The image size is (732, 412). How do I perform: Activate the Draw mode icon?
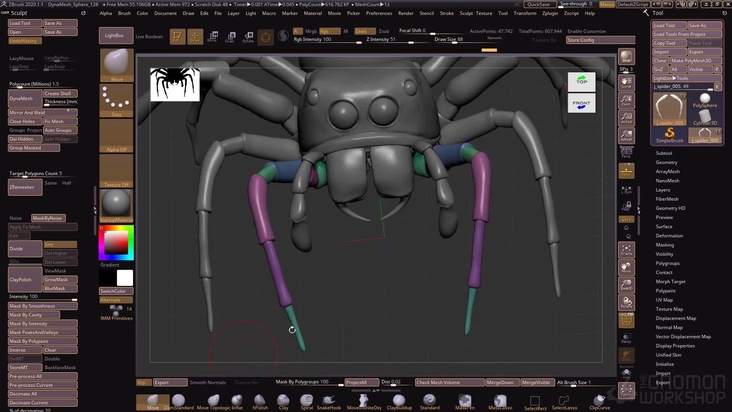click(x=195, y=36)
